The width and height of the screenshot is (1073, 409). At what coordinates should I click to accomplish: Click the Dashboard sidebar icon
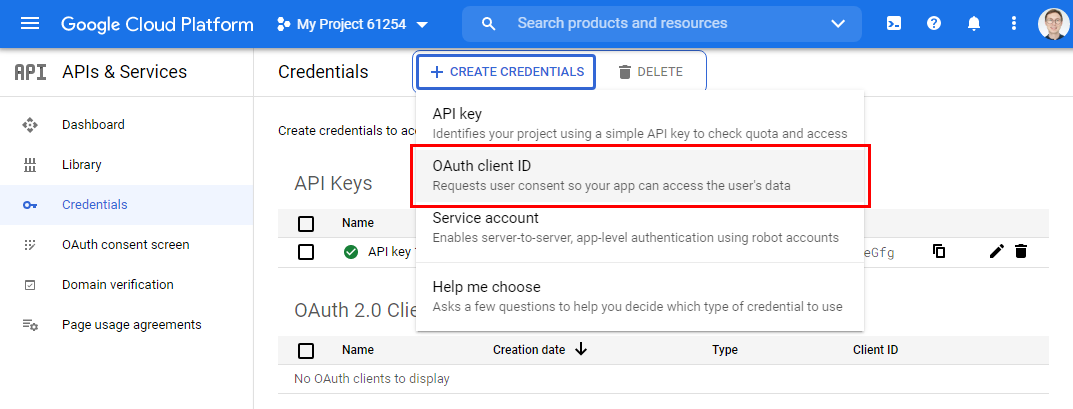(29, 124)
